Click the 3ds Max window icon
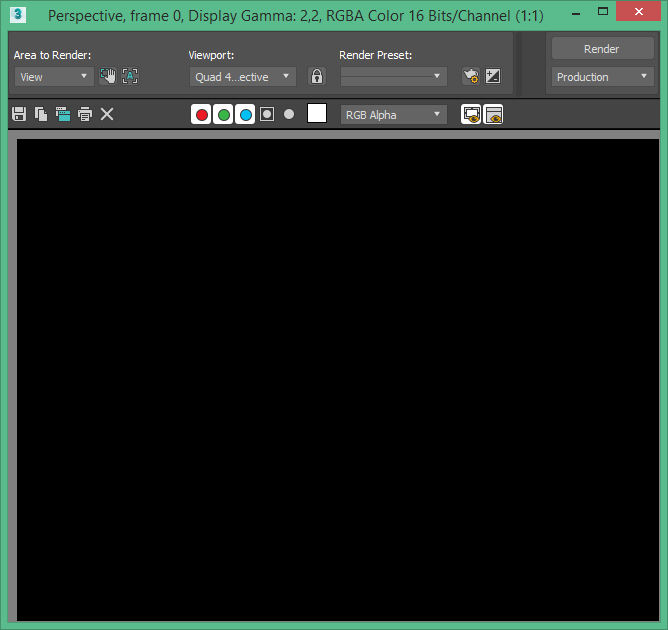Viewport: 668px width, 630px height. [18, 15]
